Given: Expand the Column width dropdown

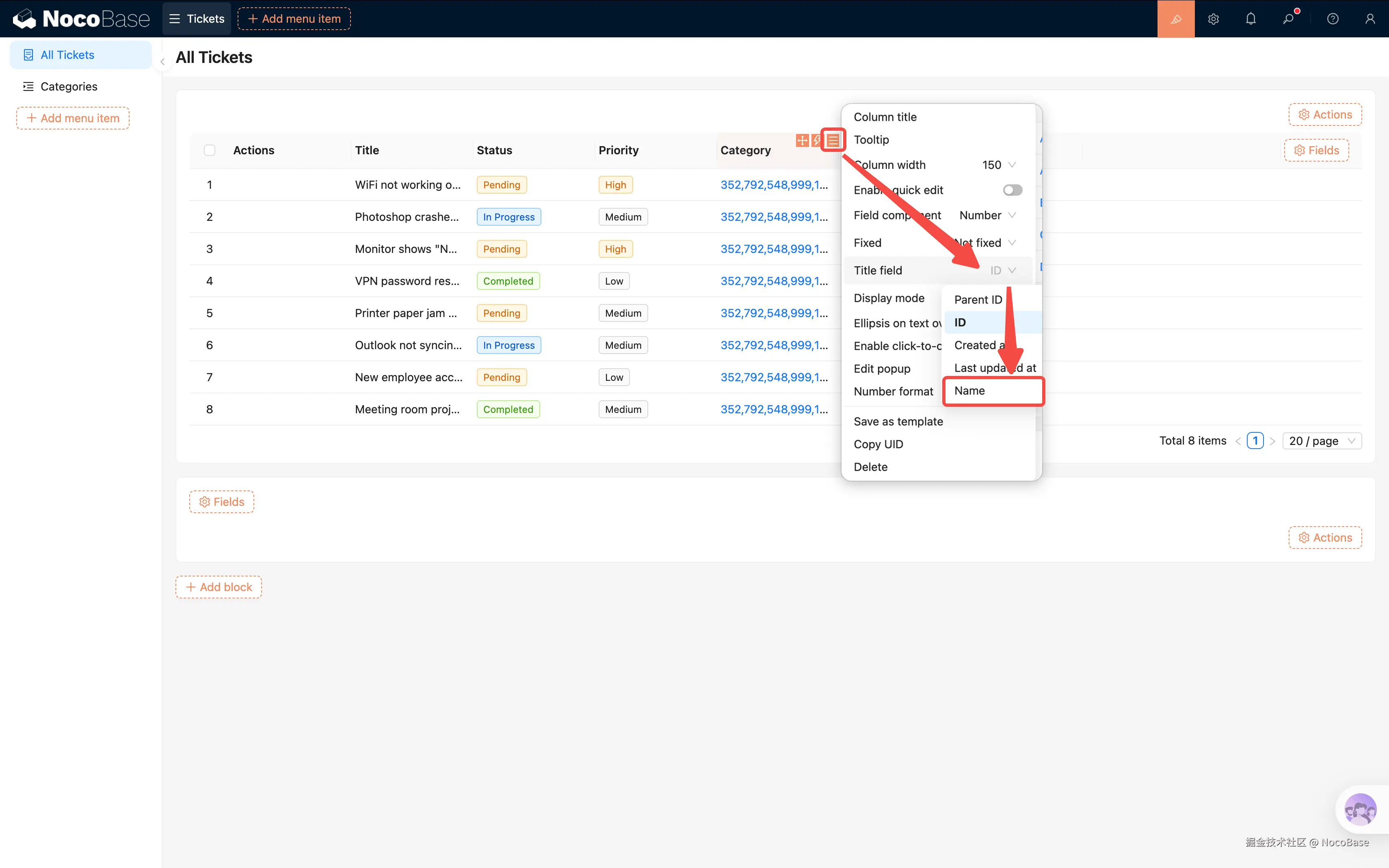Looking at the screenshot, I should (999, 165).
